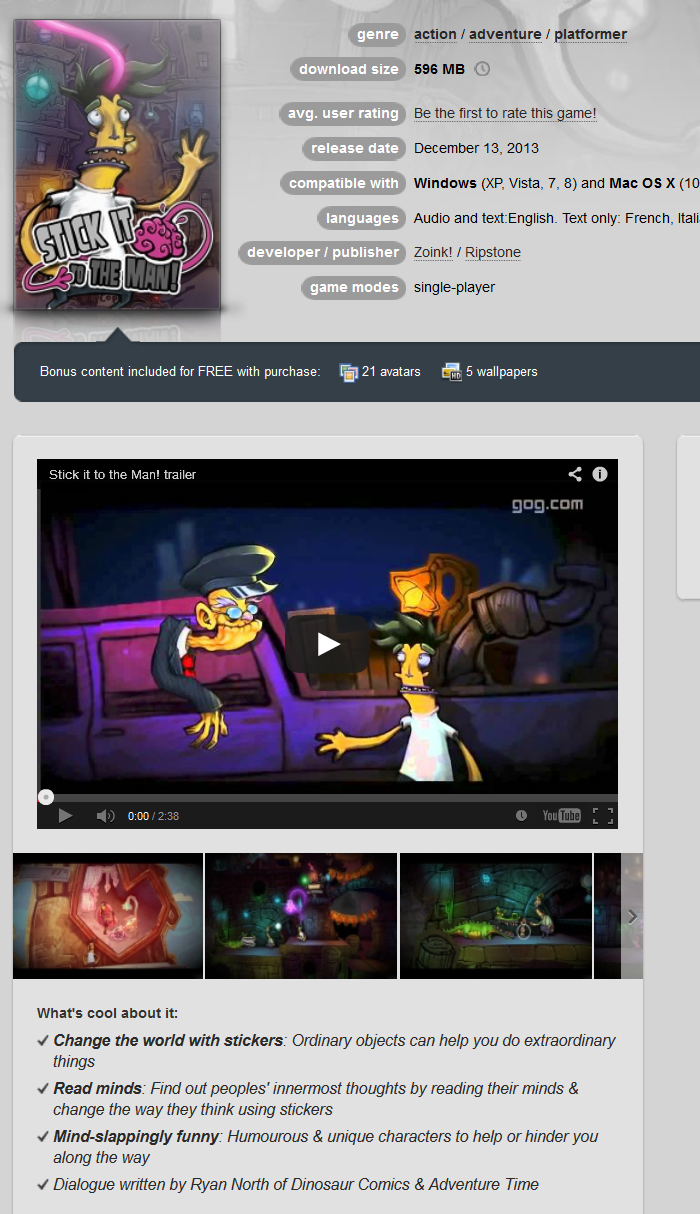Click the 'avg. user rating' label pill

coord(342,114)
